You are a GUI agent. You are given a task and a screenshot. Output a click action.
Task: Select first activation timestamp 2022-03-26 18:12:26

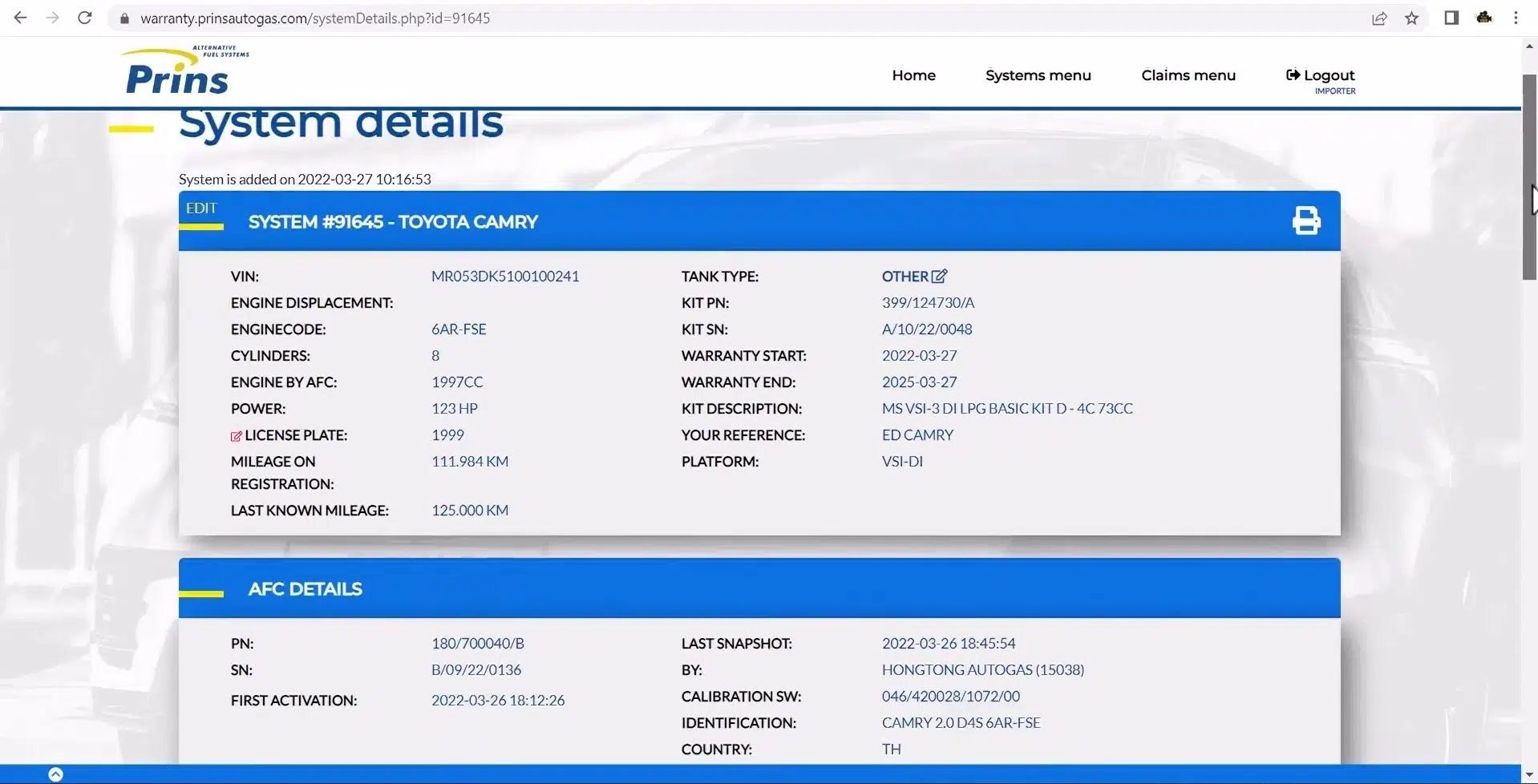[x=498, y=700]
